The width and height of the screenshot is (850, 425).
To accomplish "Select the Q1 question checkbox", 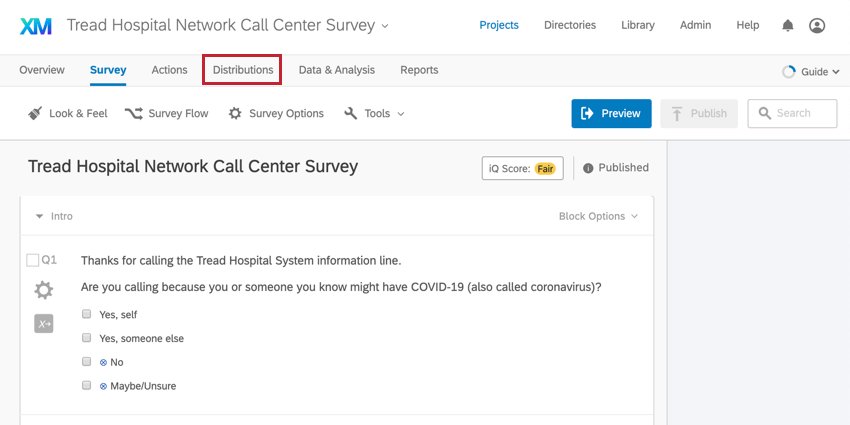I will (33, 261).
